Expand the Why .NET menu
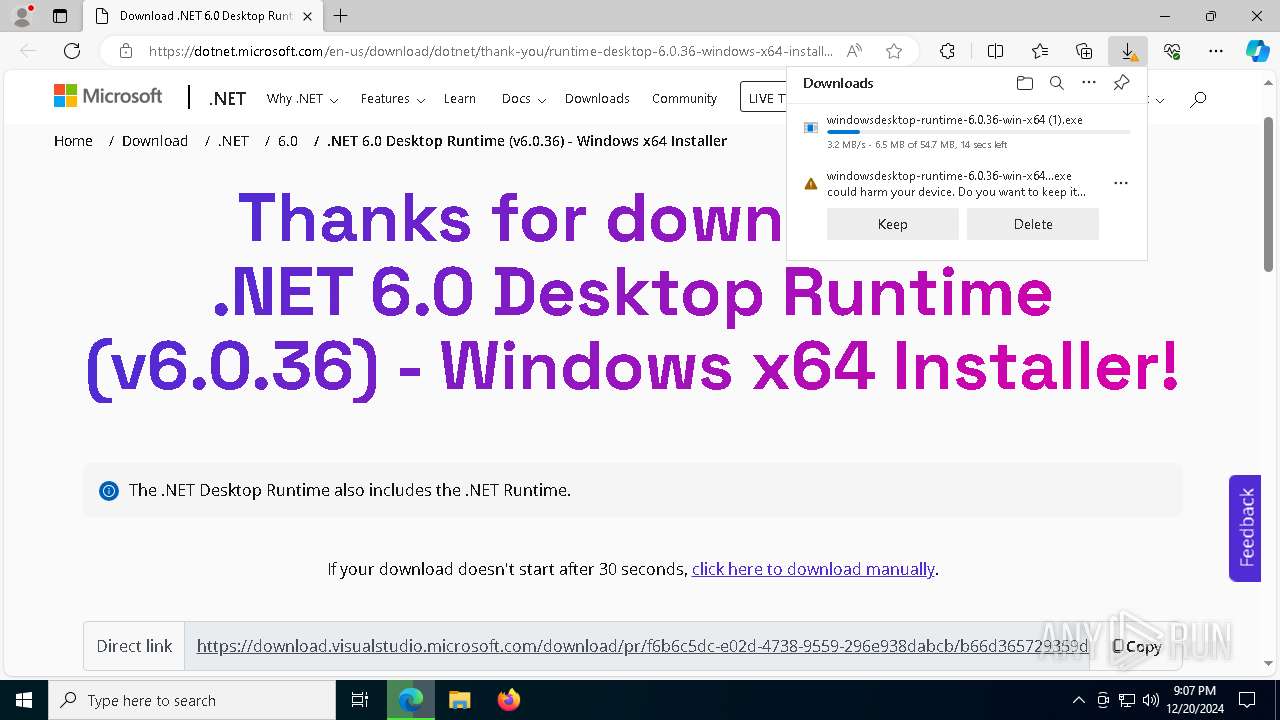The image size is (1280, 720). (302, 98)
